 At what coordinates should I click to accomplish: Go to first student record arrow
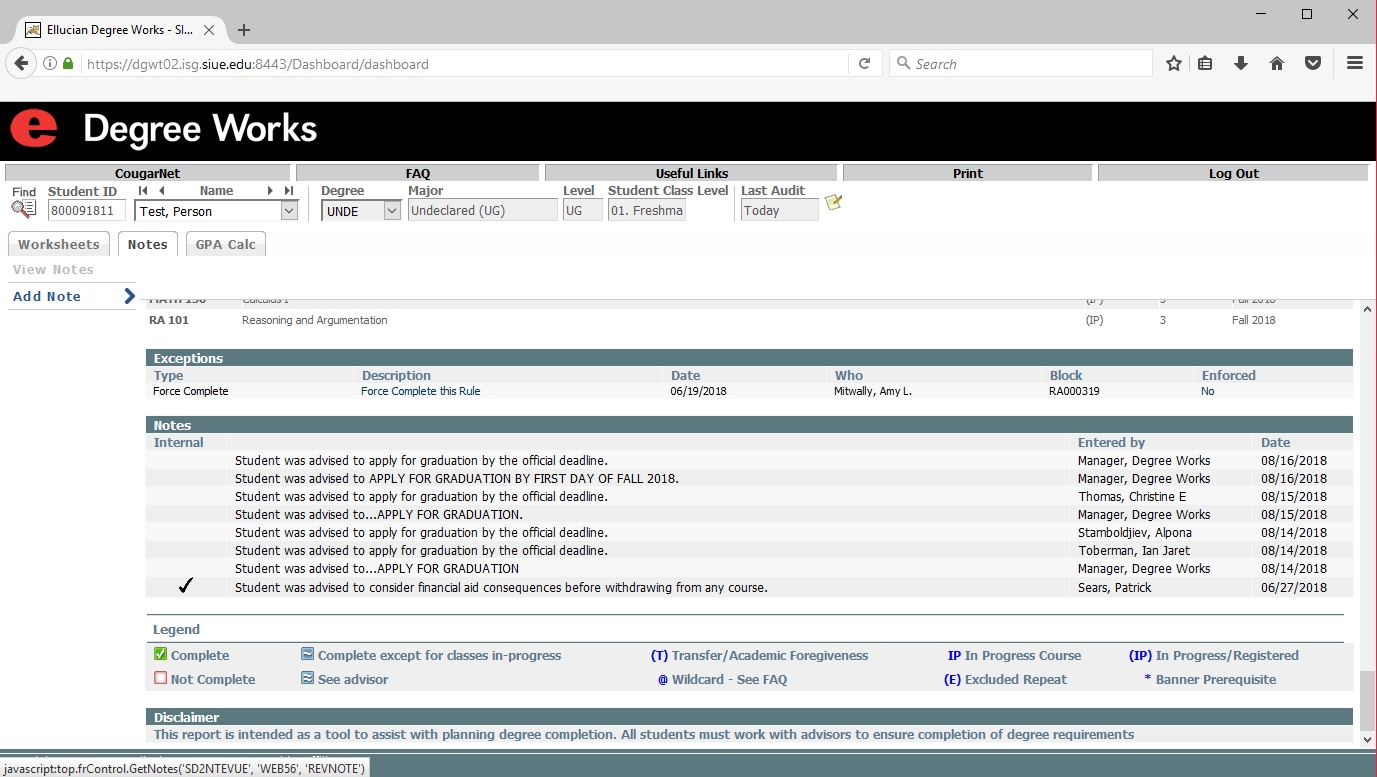[143, 191]
